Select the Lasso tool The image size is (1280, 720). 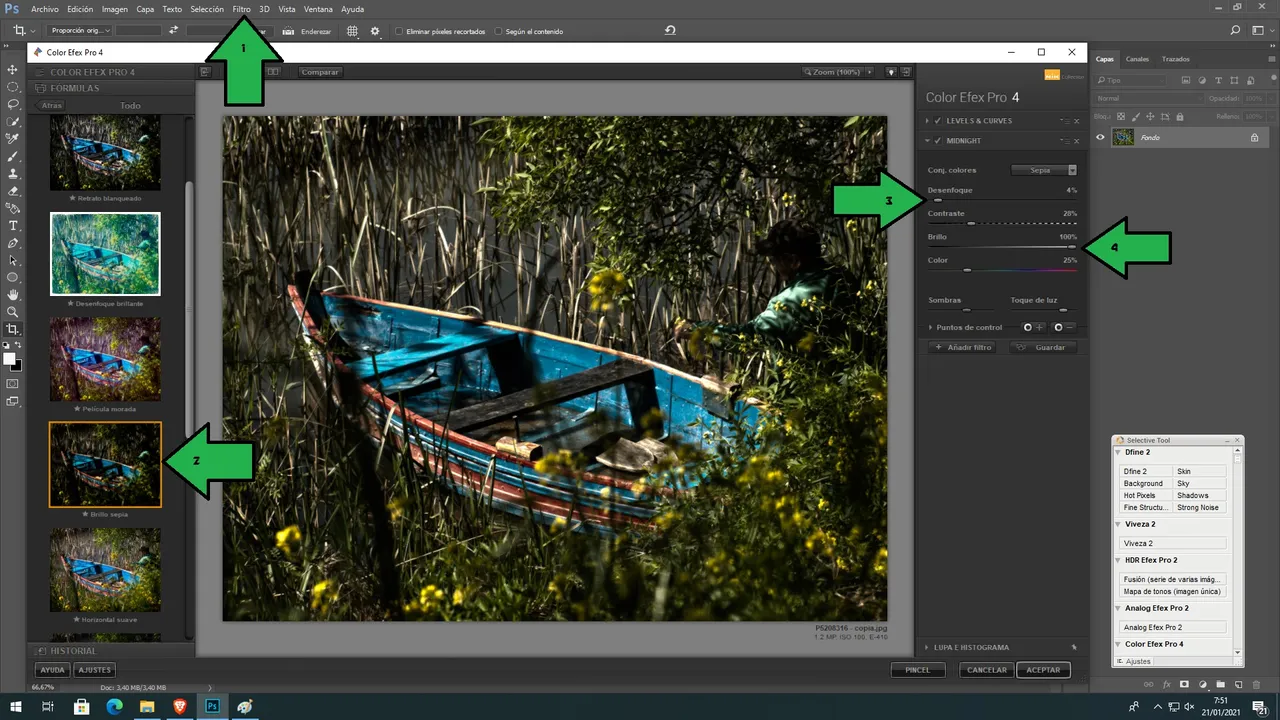[x=13, y=104]
